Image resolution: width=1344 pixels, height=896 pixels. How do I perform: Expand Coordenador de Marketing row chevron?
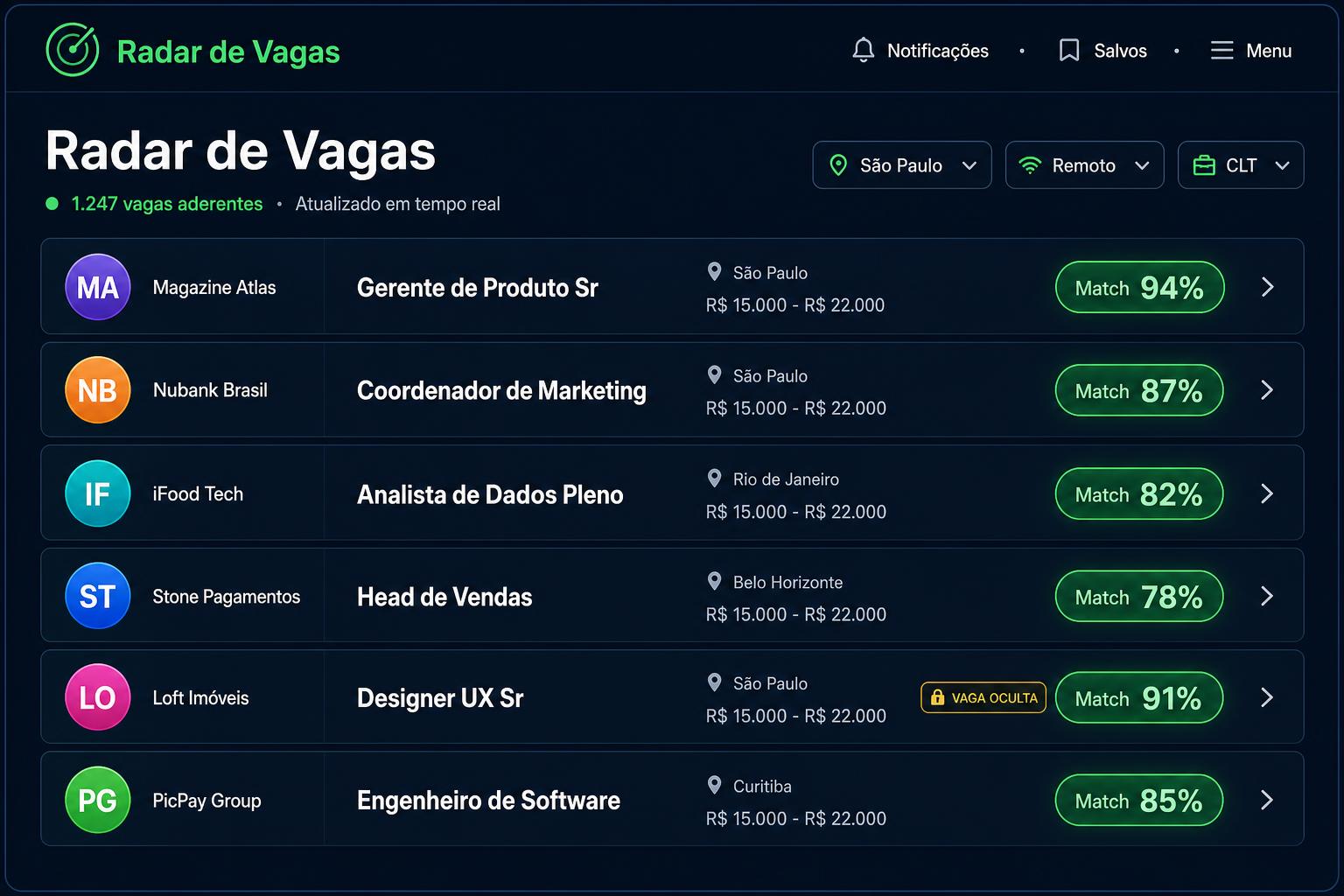pyautogui.click(x=1267, y=390)
